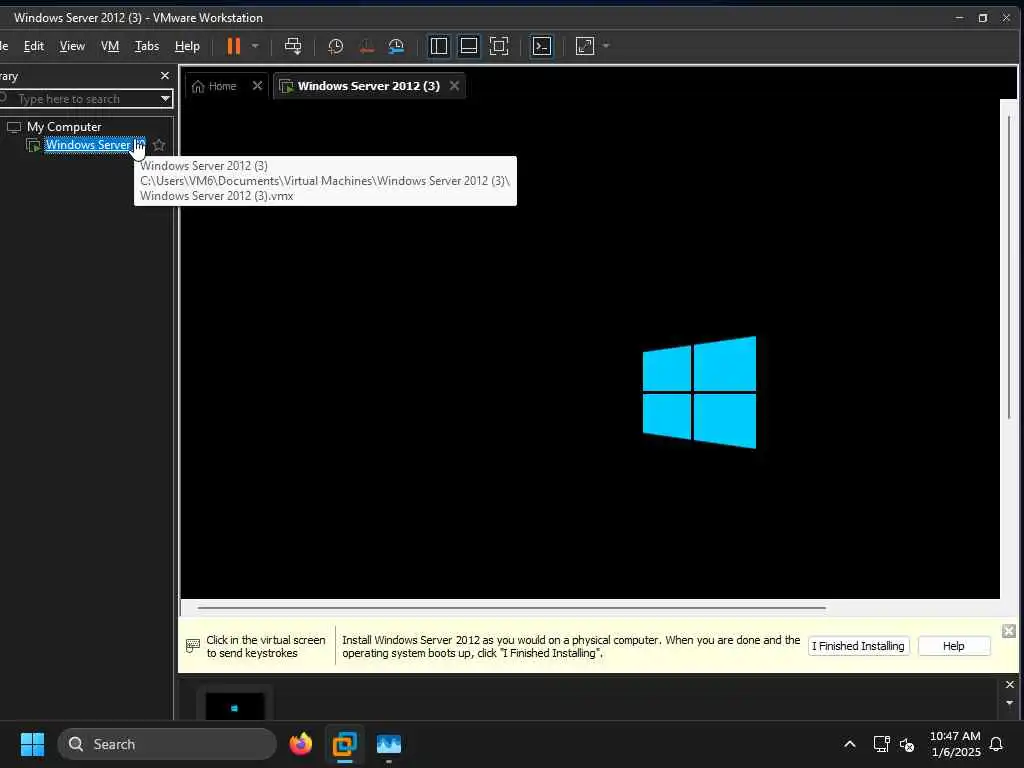This screenshot has height=768, width=1024.
Task: Click the VM thumbnail in the thumbnail bar
Action: tap(235, 705)
